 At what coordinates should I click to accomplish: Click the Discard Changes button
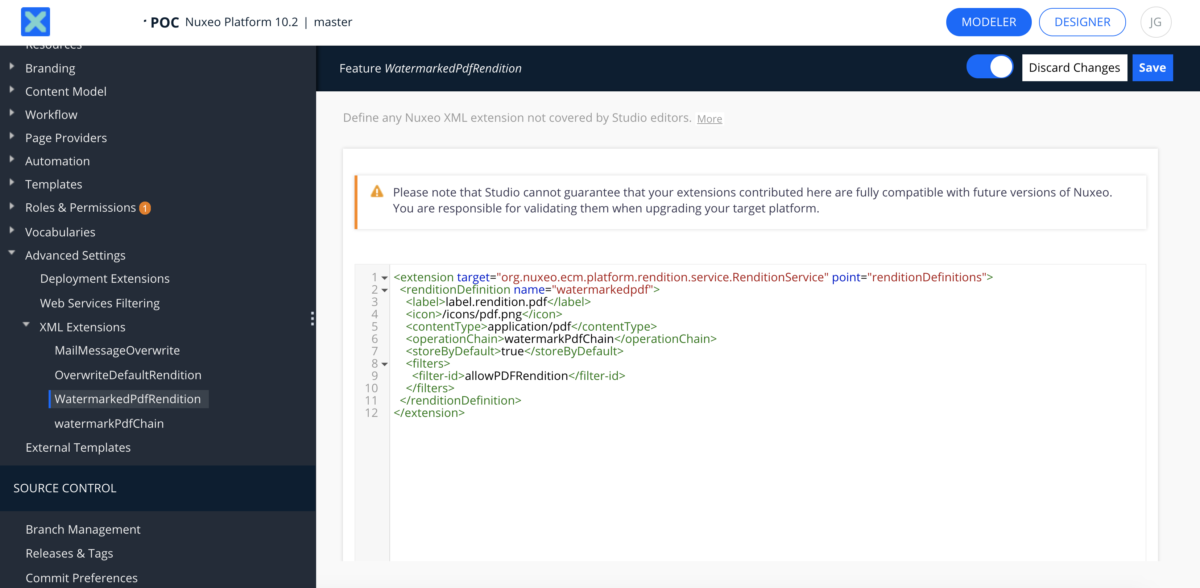click(1074, 67)
